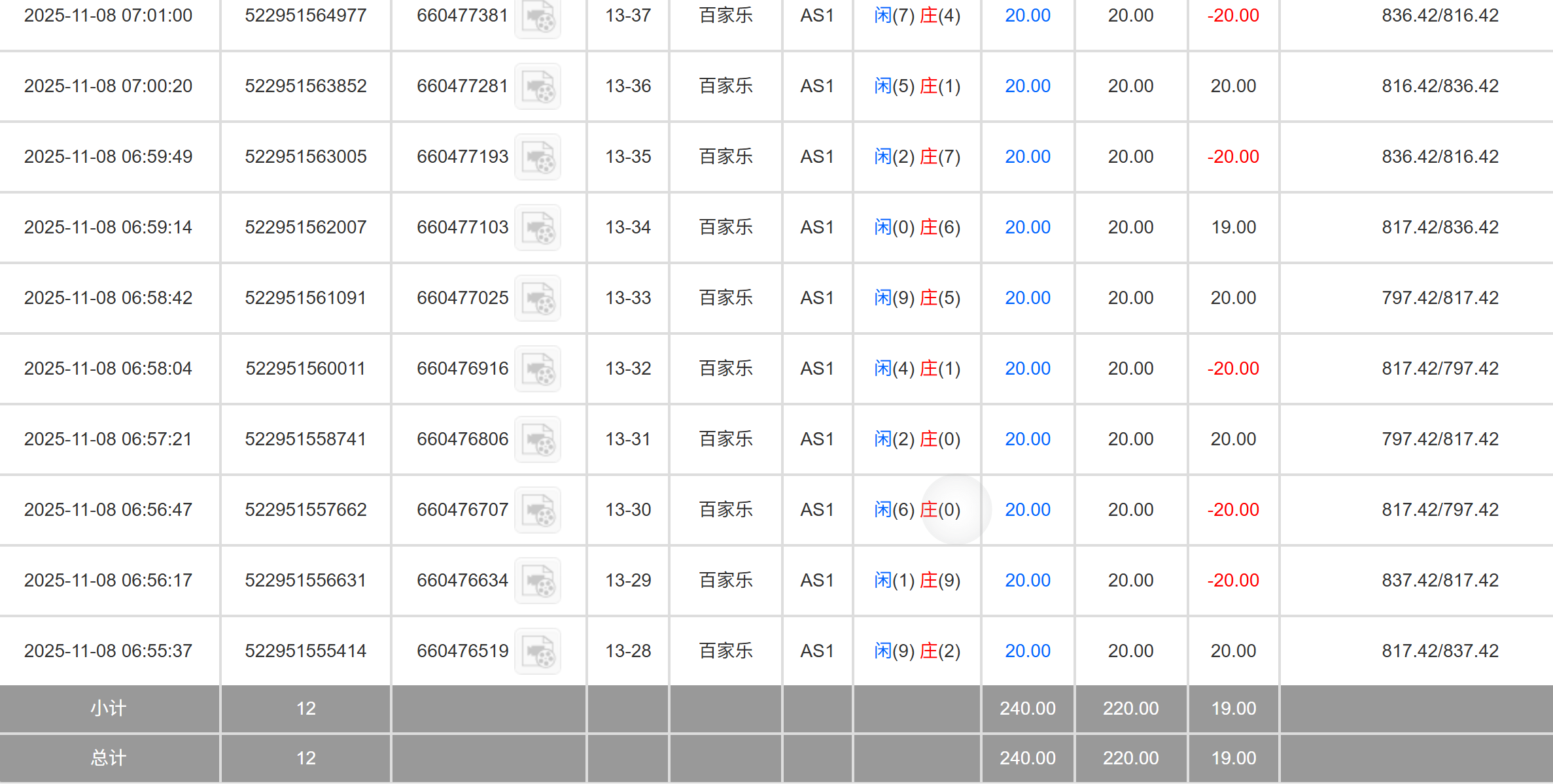Open blue 20.00 bet amount for round 13-37
1553x784 pixels.
tap(1027, 16)
